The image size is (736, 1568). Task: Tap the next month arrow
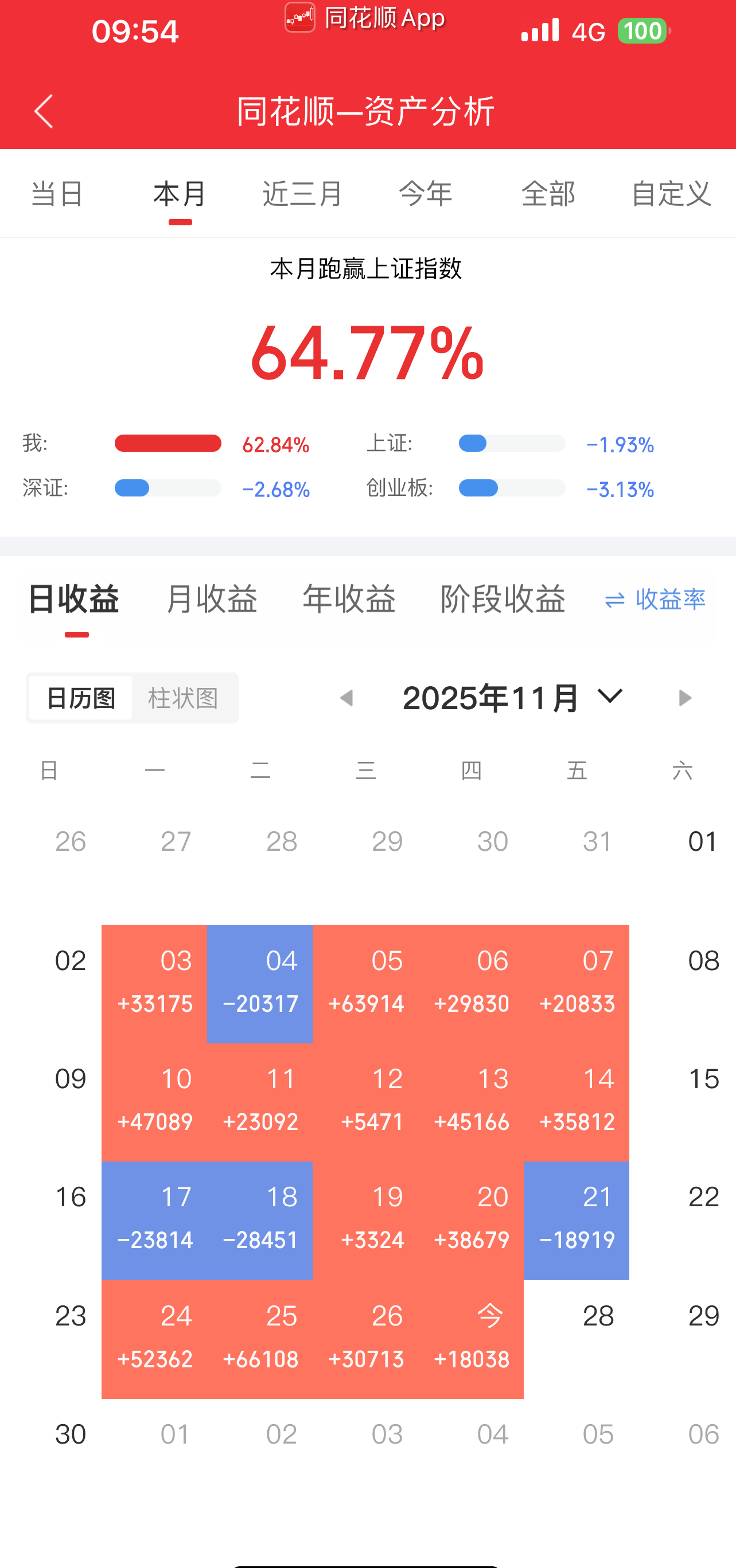tap(685, 698)
